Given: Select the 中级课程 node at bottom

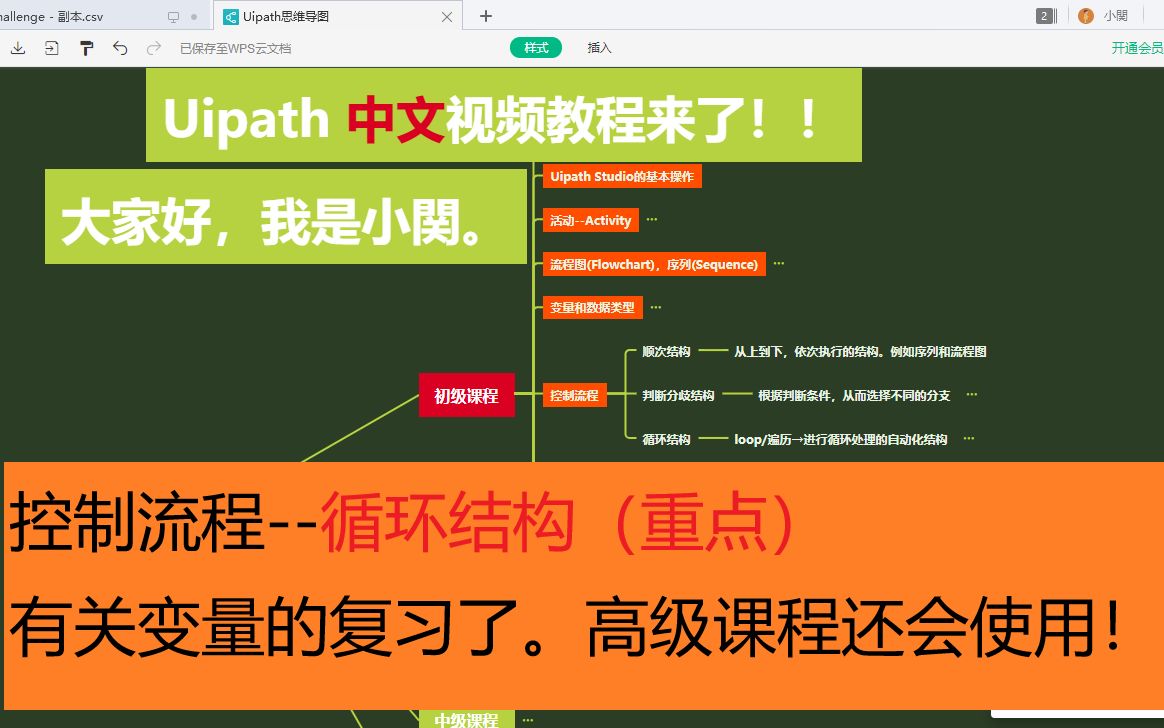Looking at the screenshot, I should coord(466,719).
